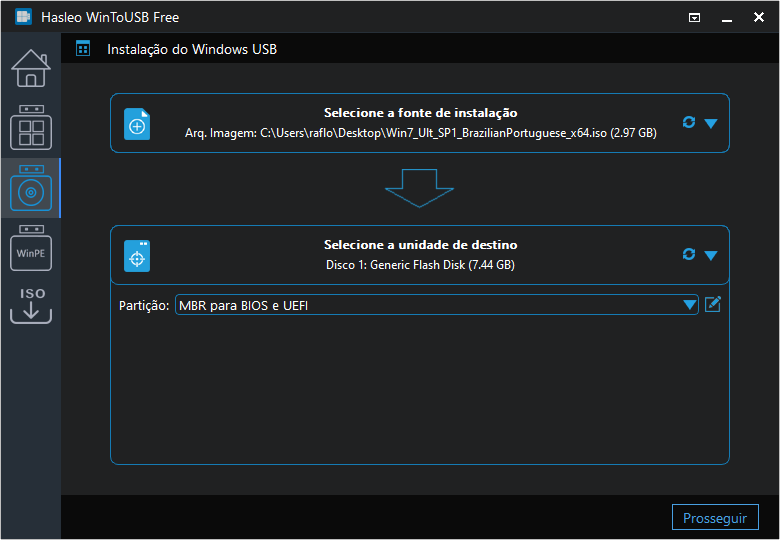Click the Prosseguir button
The height and width of the screenshot is (540, 780).
point(715,518)
